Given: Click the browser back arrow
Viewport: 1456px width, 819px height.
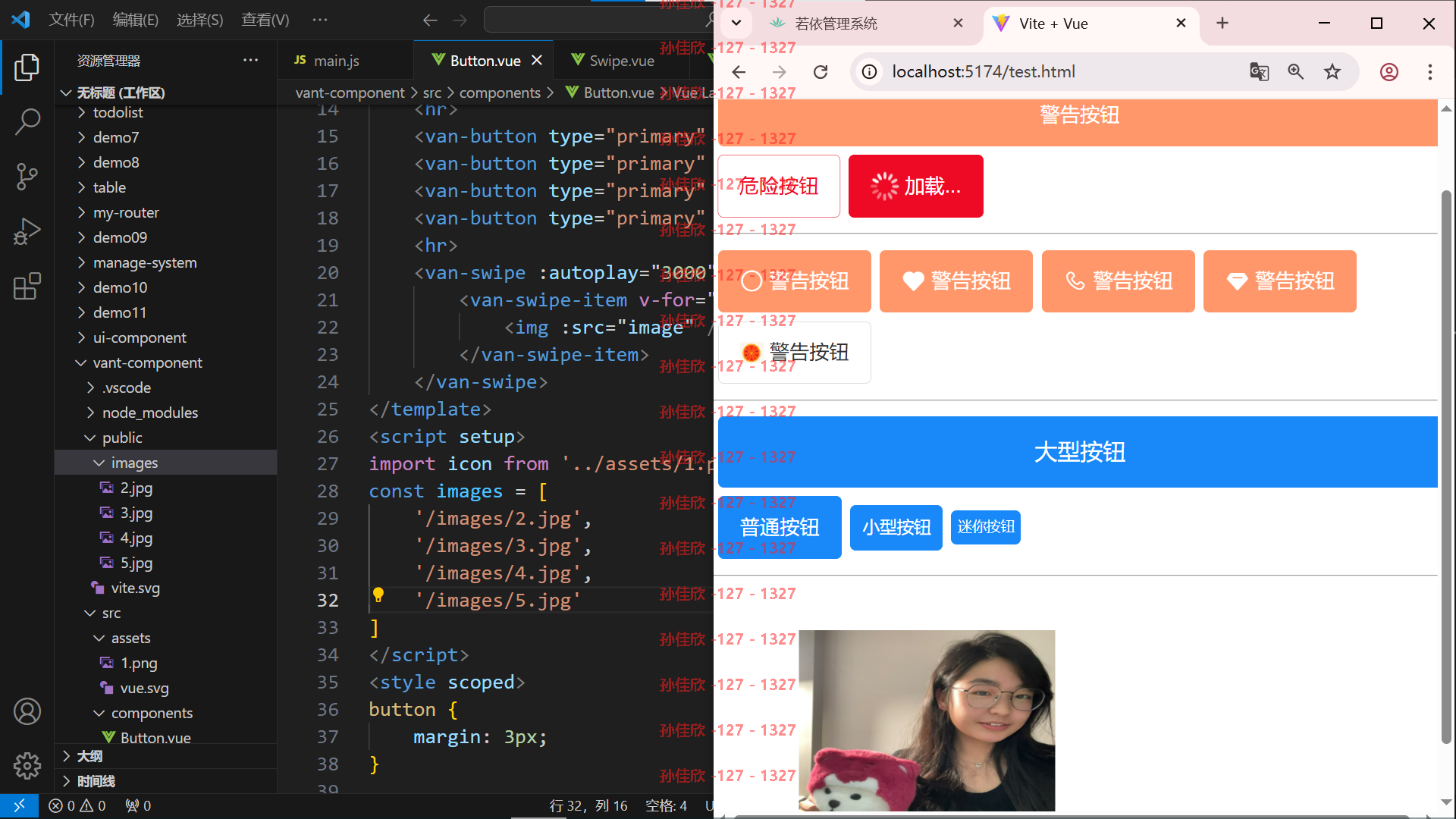Looking at the screenshot, I should (739, 72).
